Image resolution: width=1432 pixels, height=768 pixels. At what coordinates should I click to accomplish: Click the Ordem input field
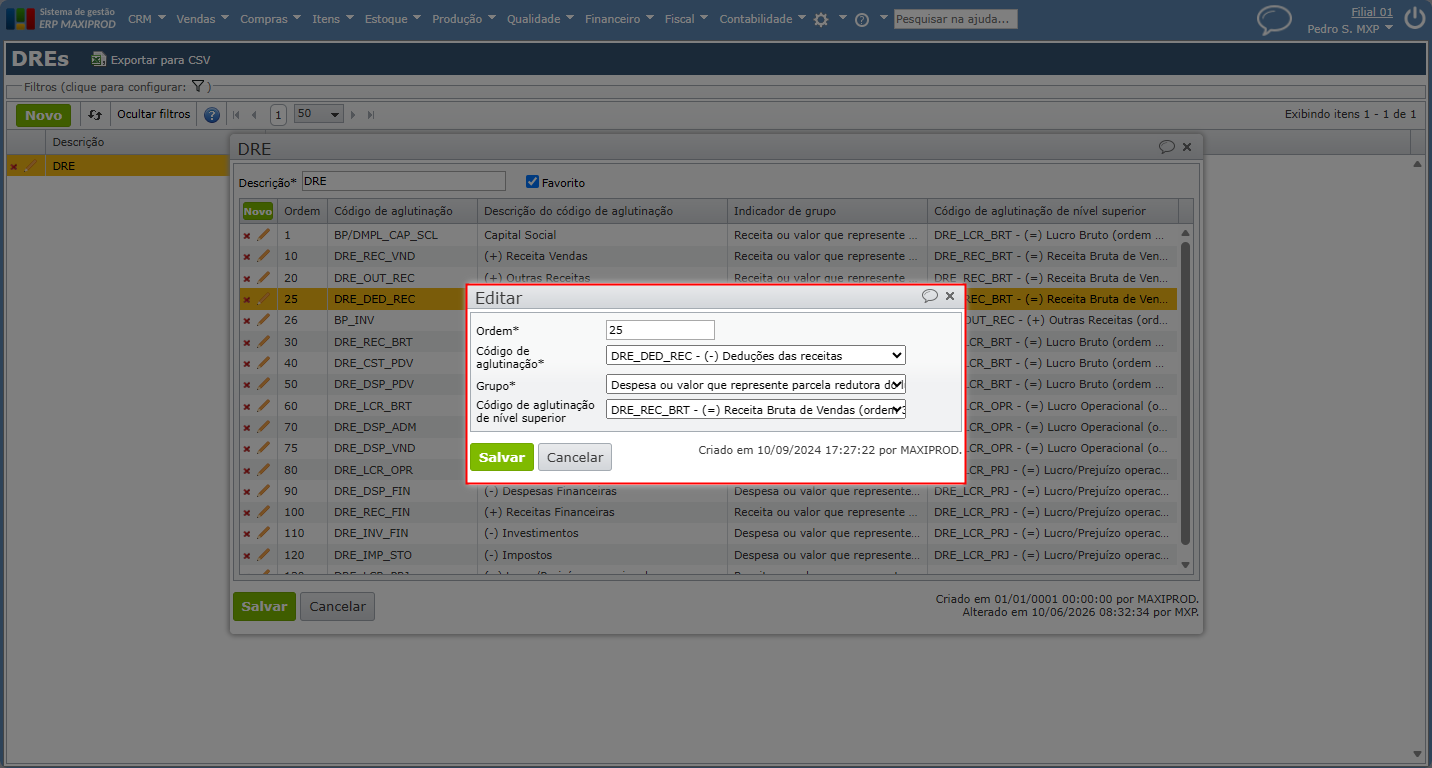point(660,330)
